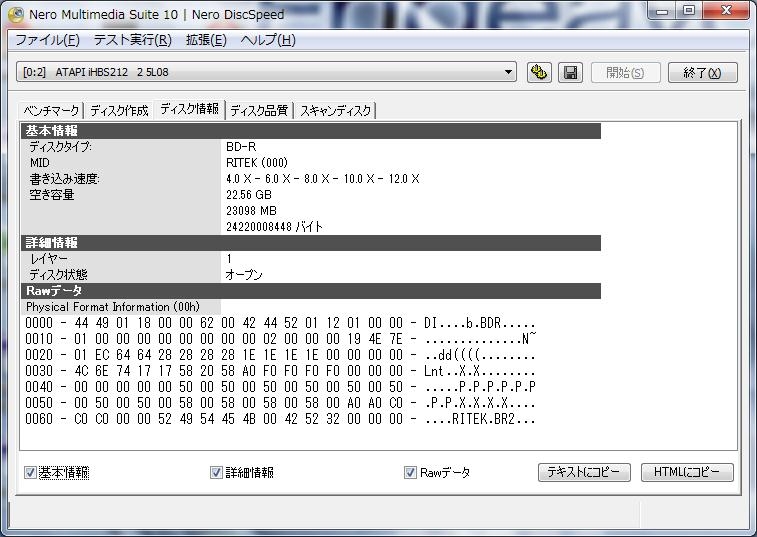This screenshot has height=537, width=757.
Task: Click the Physical Format Information (00h) label
Action: pos(112,307)
